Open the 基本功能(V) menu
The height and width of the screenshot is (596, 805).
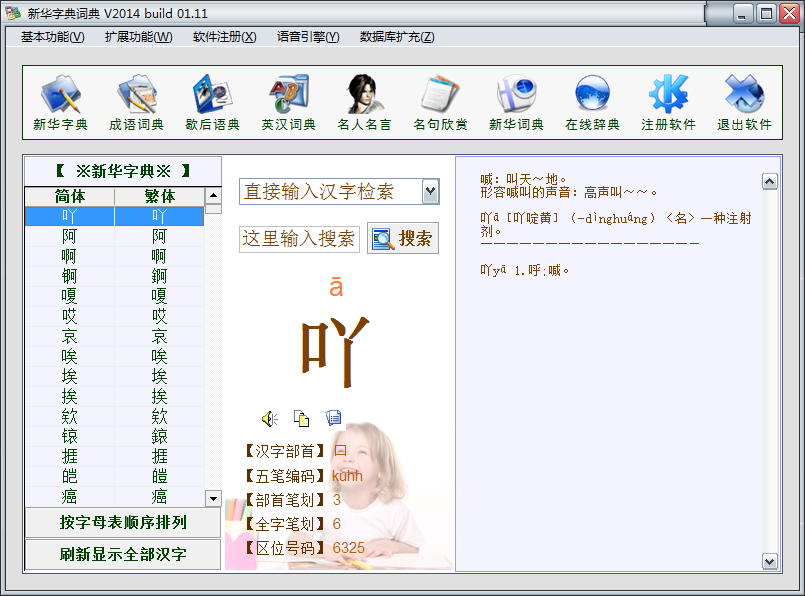[x=52, y=37]
